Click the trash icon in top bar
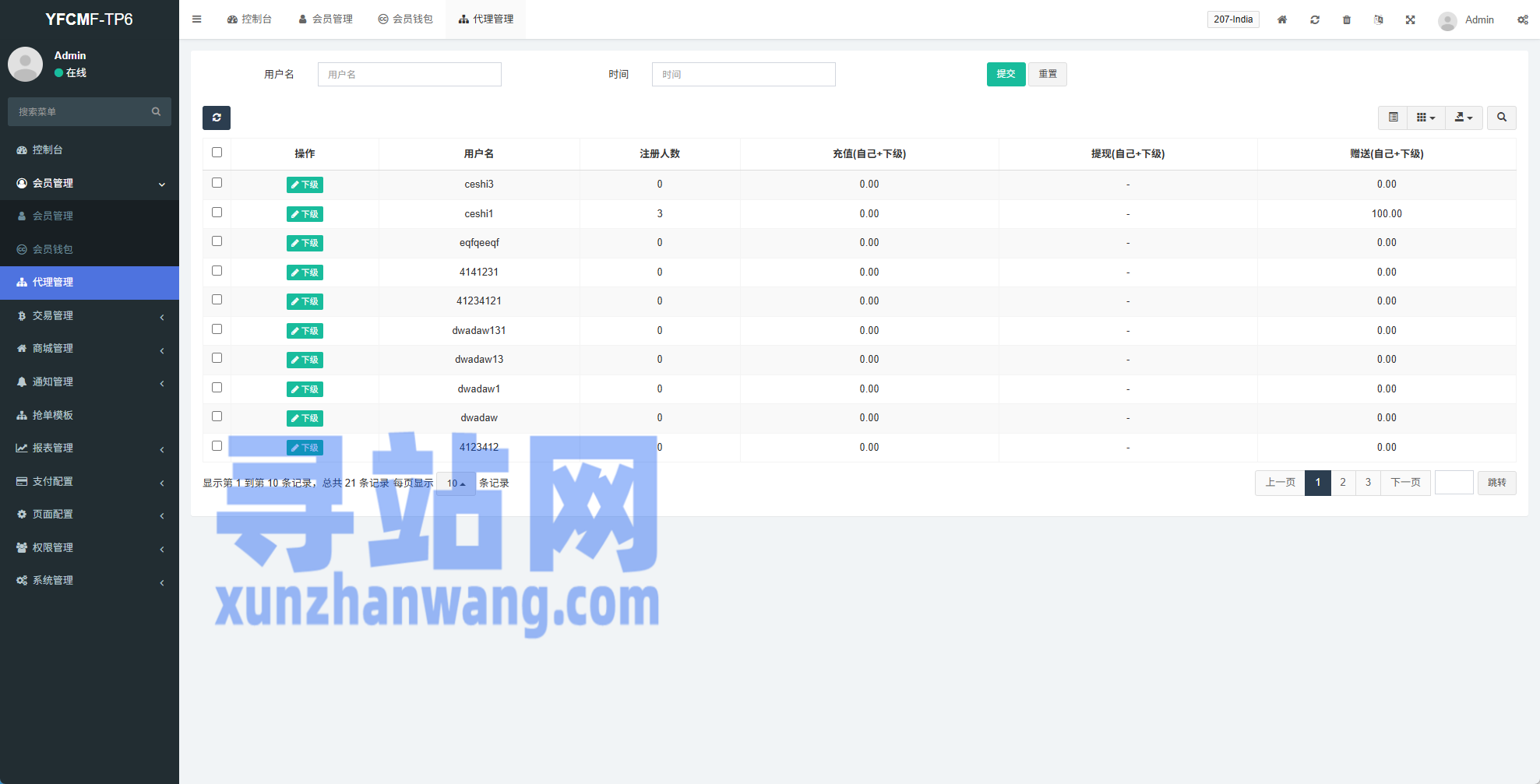The image size is (1540, 784). click(x=1346, y=19)
